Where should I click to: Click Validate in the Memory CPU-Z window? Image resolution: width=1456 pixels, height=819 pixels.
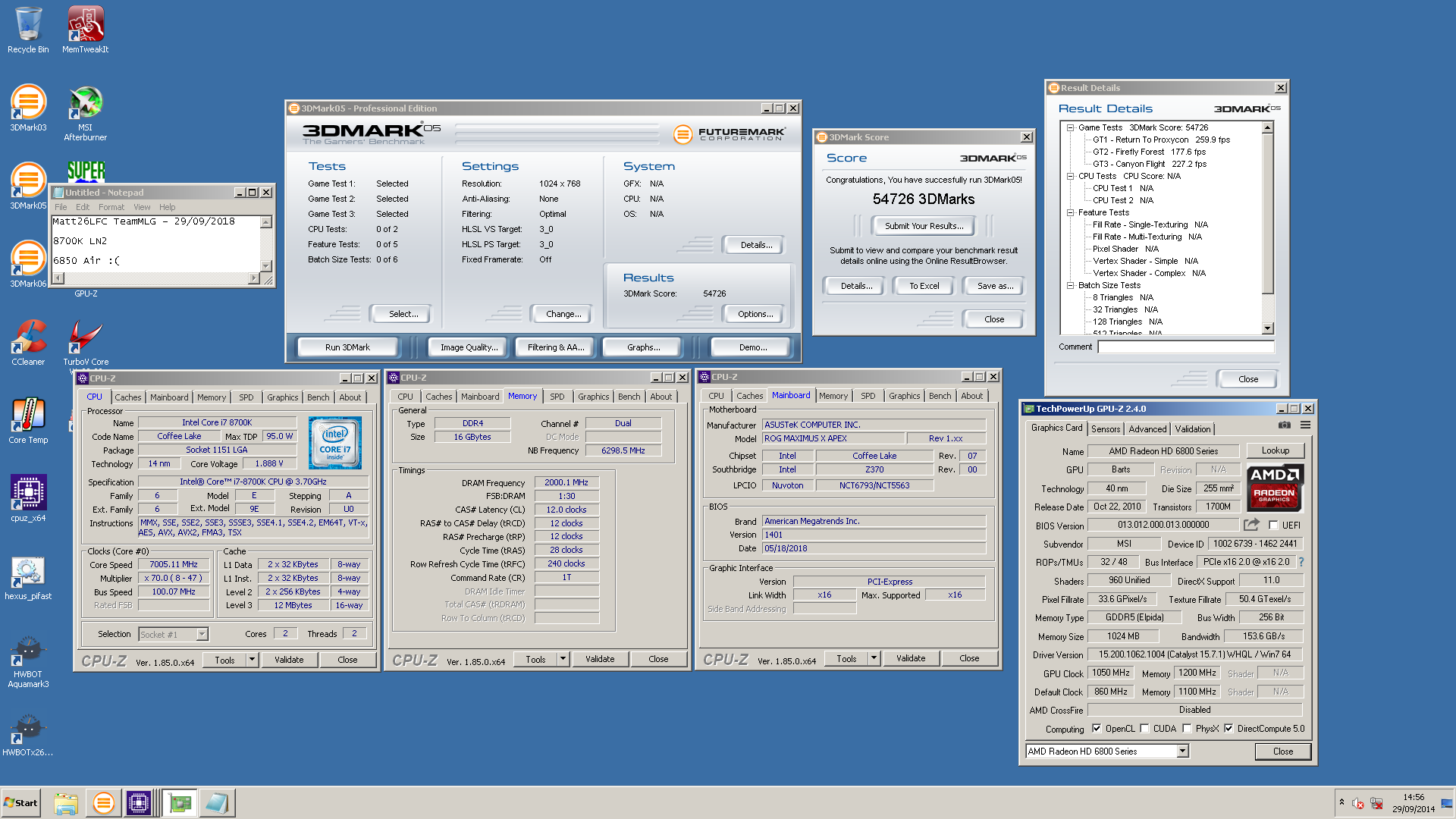coord(599,659)
